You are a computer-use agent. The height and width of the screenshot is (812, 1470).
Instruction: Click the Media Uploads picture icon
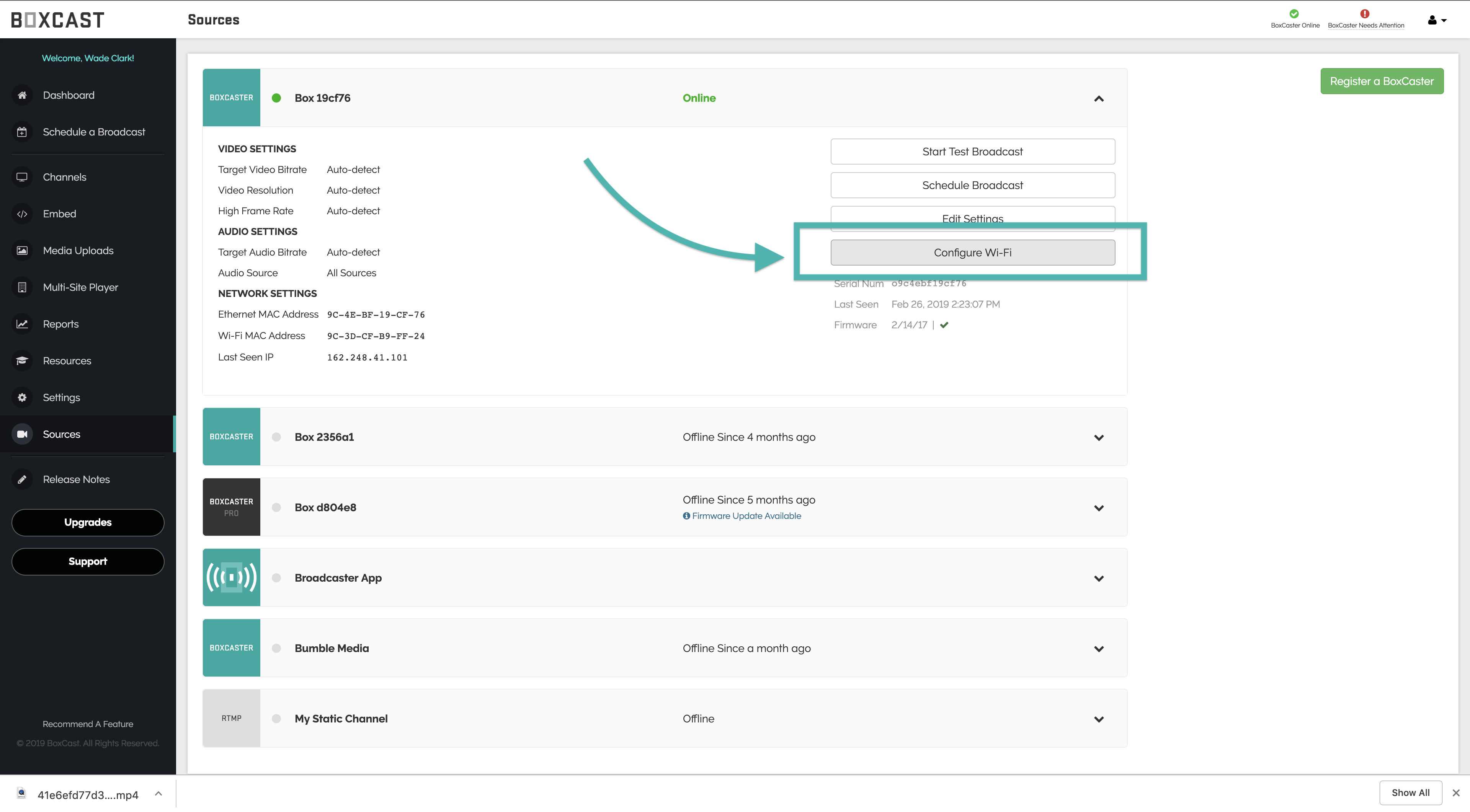click(x=22, y=250)
